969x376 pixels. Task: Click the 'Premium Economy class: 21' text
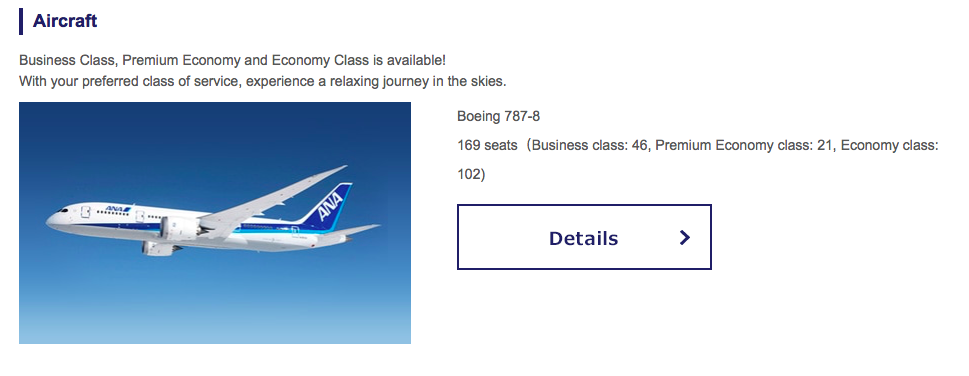(x=744, y=145)
